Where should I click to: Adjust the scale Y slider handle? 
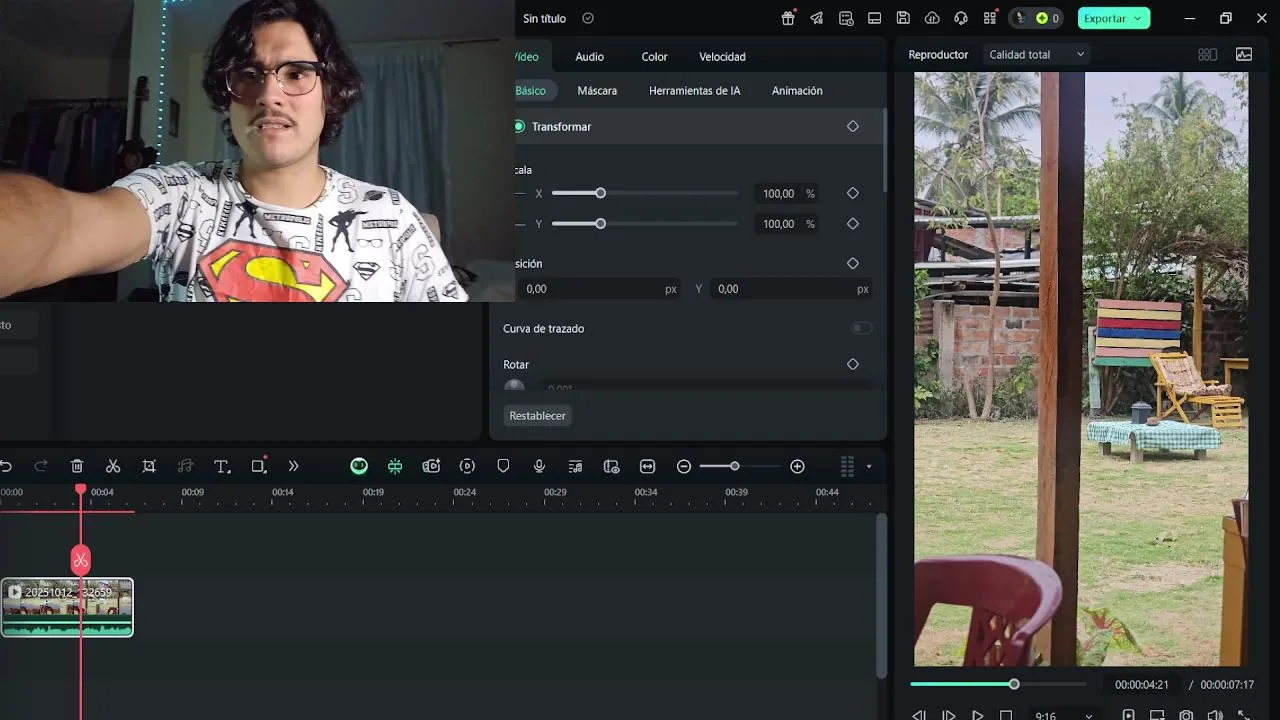(600, 223)
